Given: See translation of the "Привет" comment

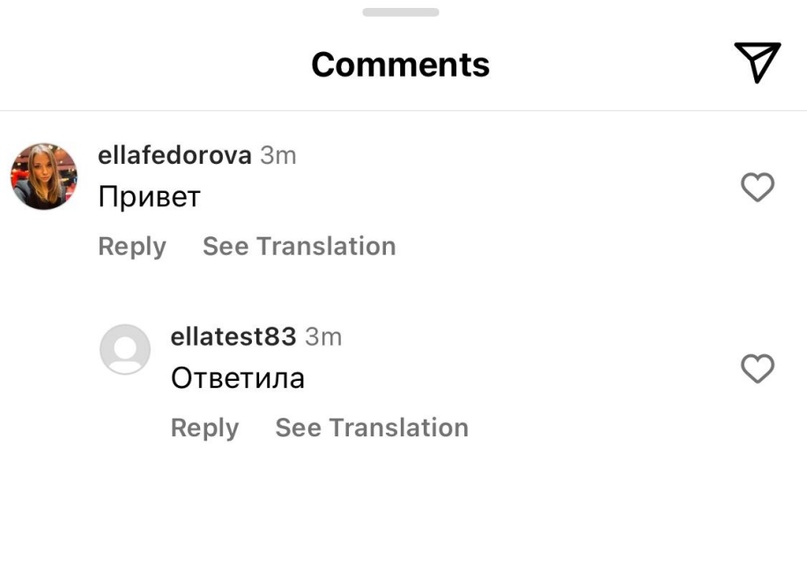Looking at the screenshot, I should pos(299,246).
